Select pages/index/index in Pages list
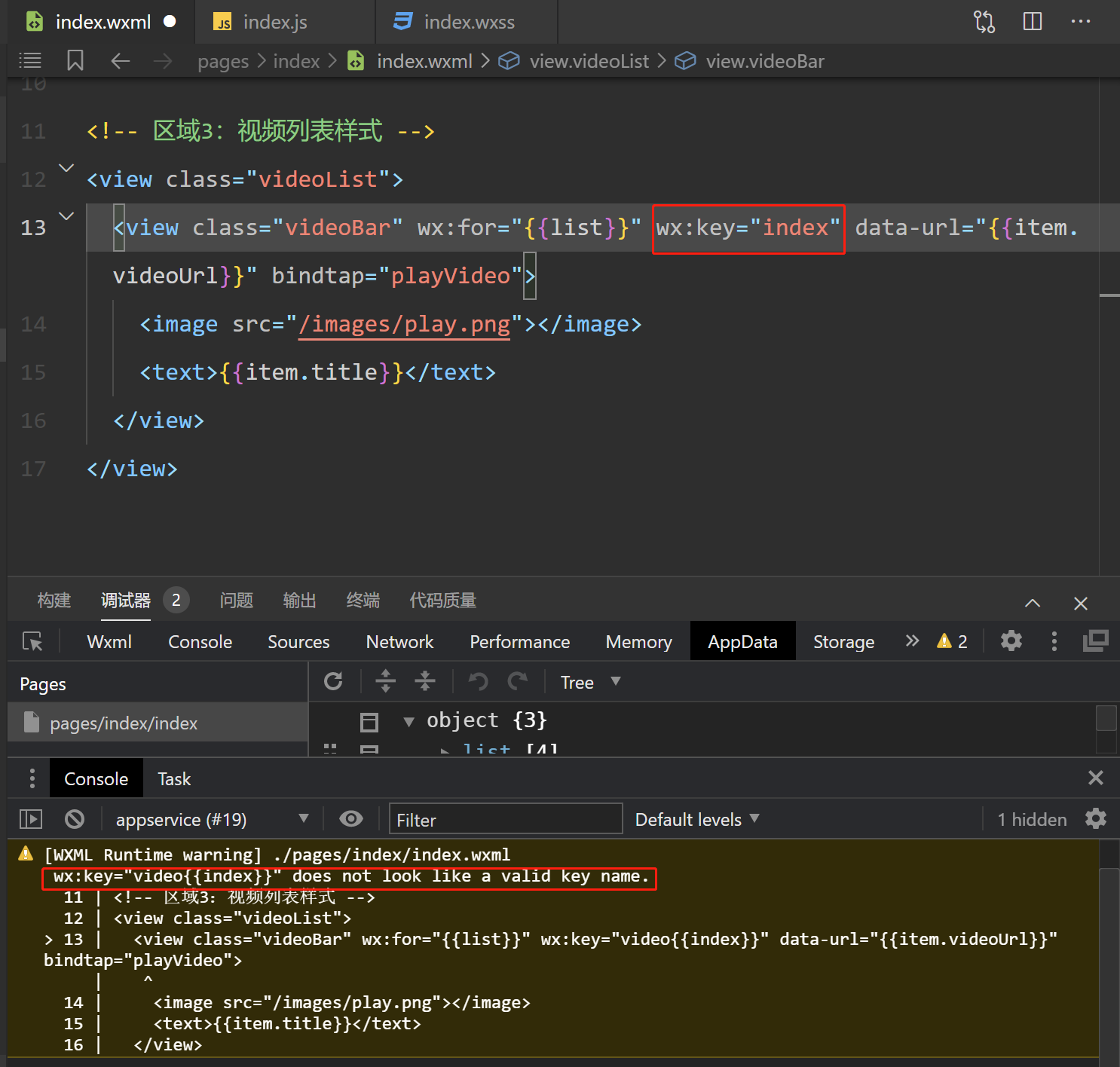The image size is (1120, 1067). coord(124,723)
